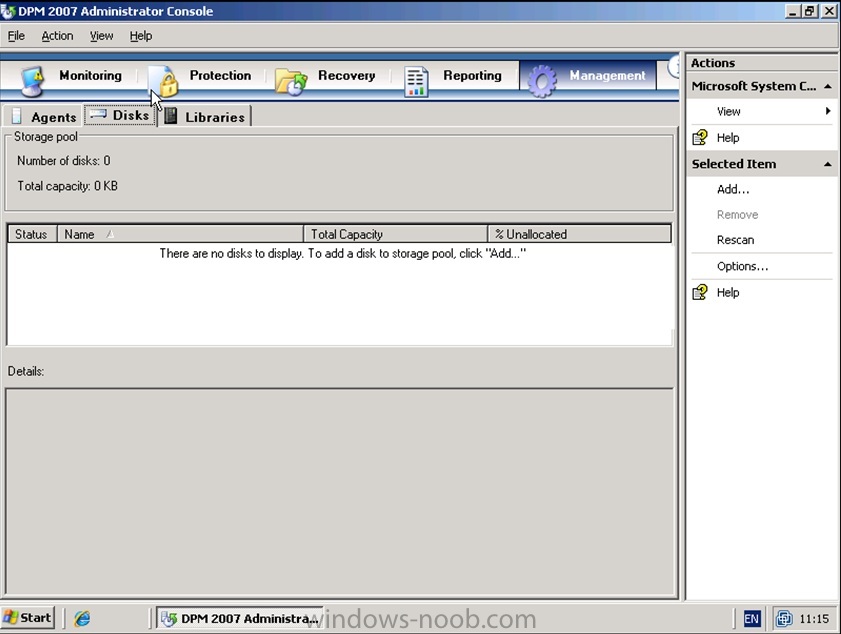Click 'Number of disks: 0' text
The image size is (841, 634).
(64, 160)
